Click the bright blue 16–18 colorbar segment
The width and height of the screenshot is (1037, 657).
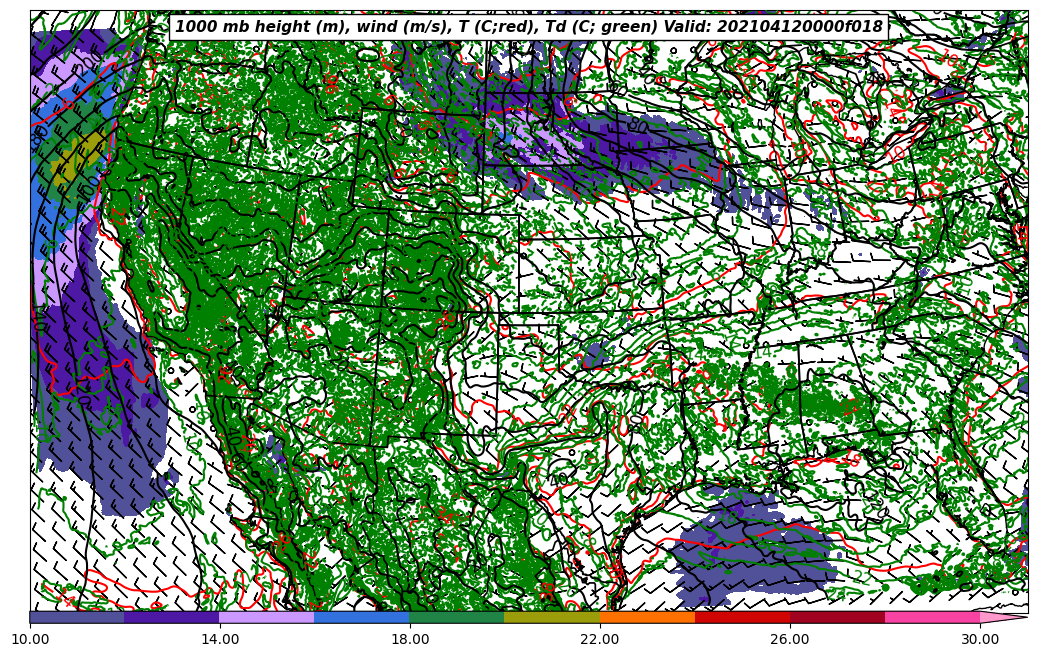pyautogui.click(x=362, y=617)
